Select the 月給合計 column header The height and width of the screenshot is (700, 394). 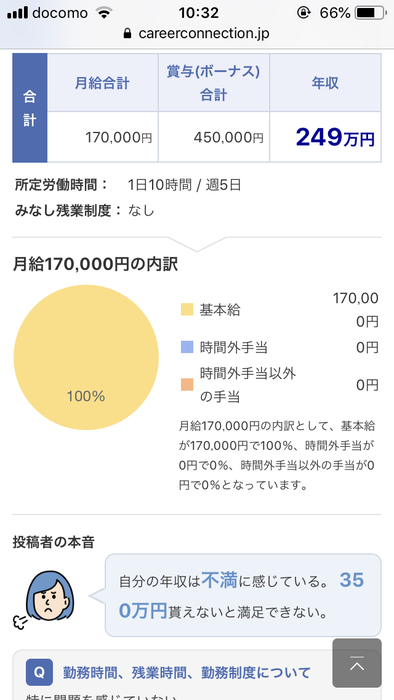(102, 83)
